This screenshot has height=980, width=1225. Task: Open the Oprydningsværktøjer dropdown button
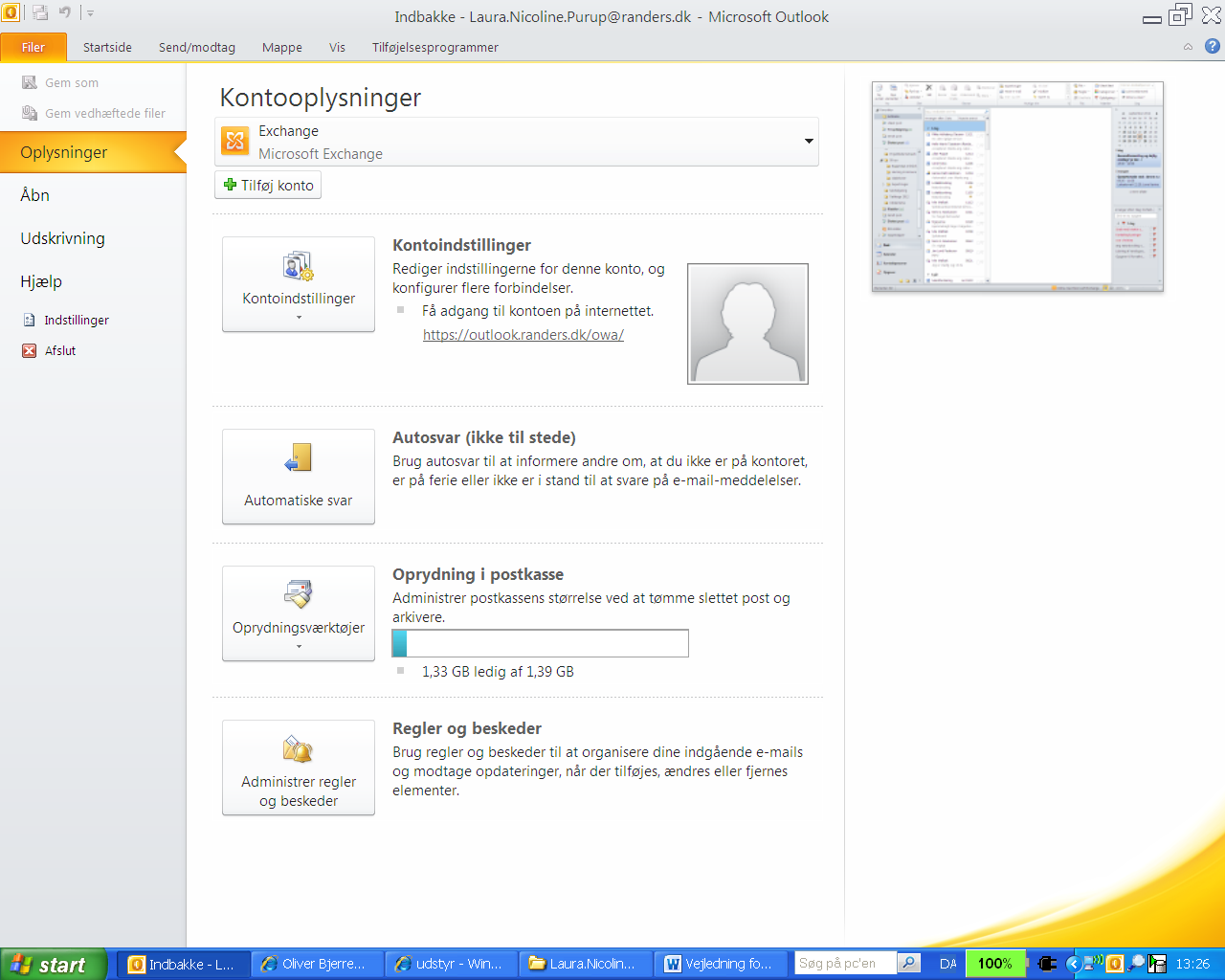click(x=299, y=613)
